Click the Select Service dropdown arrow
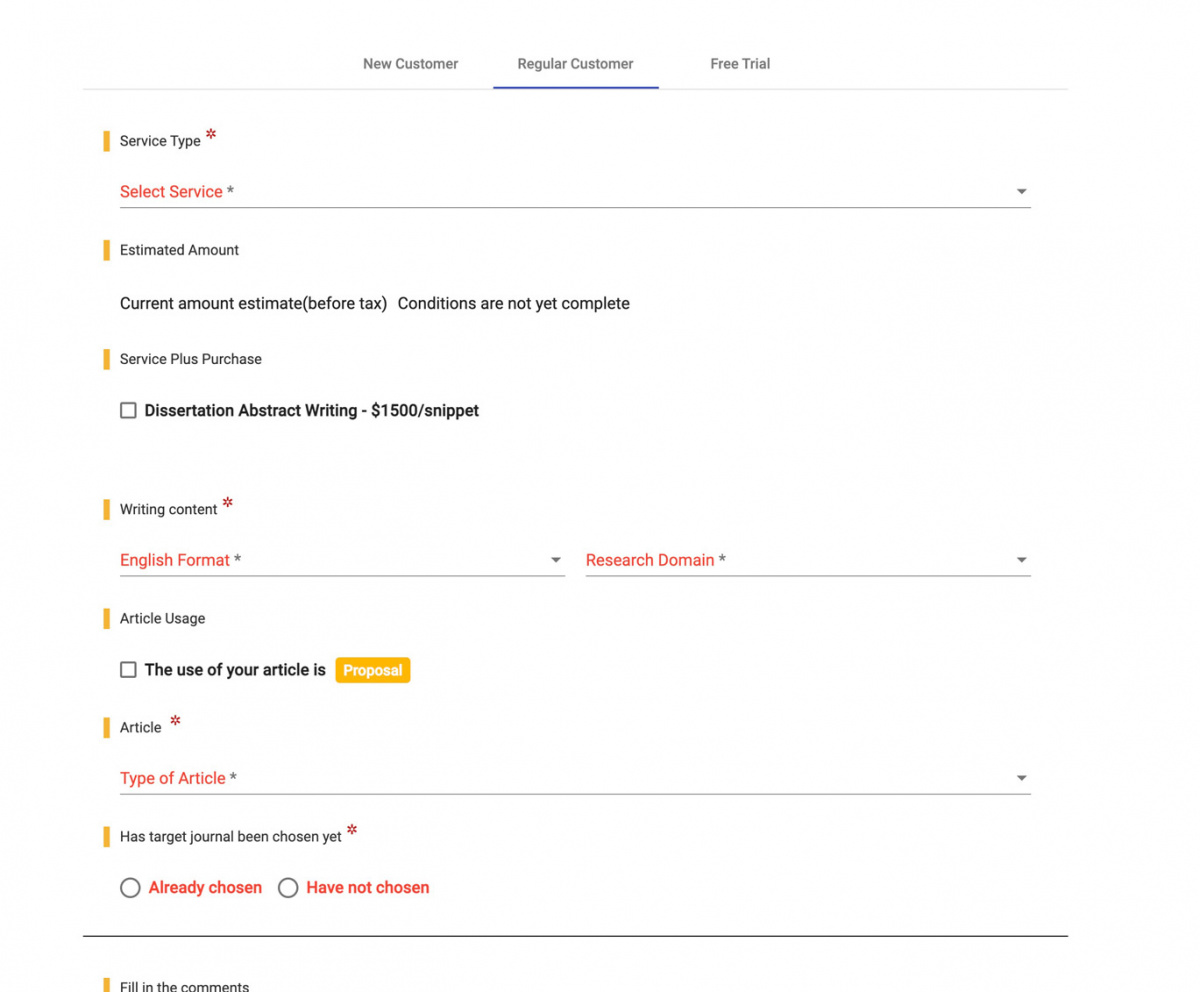The width and height of the screenshot is (1200, 992). [1021, 192]
